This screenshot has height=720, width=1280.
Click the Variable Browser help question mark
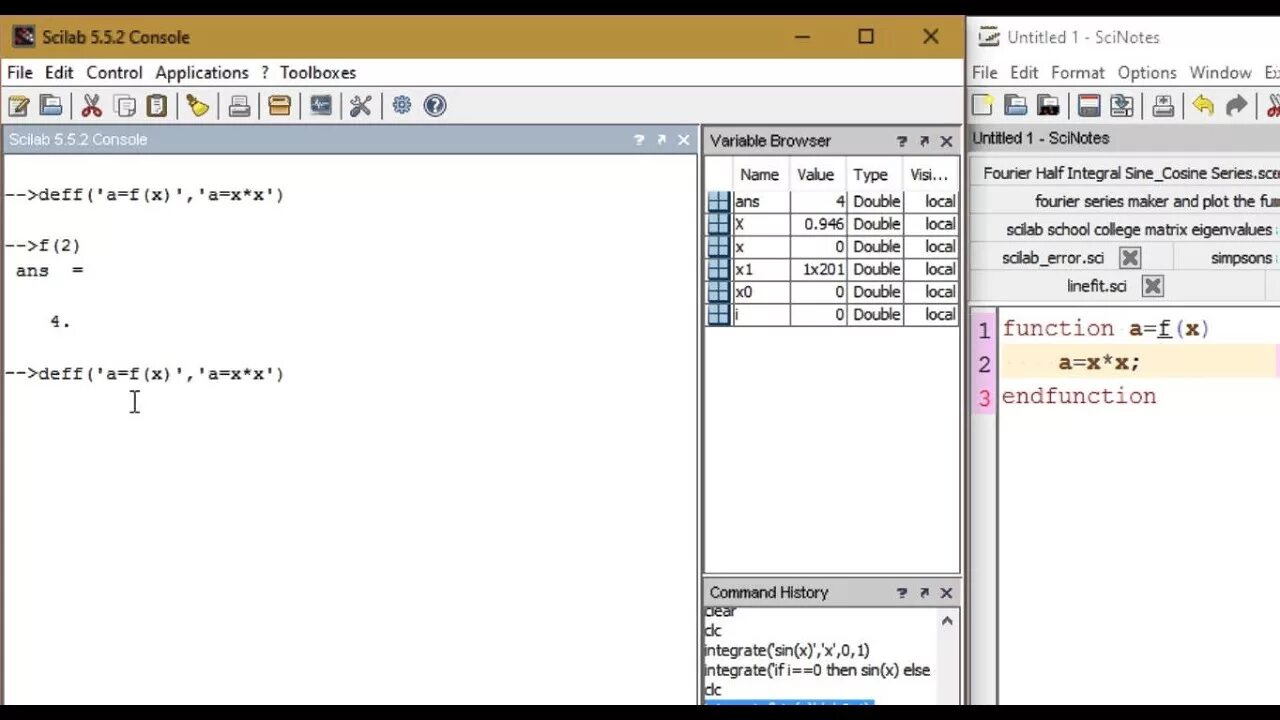[x=902, y=141]
